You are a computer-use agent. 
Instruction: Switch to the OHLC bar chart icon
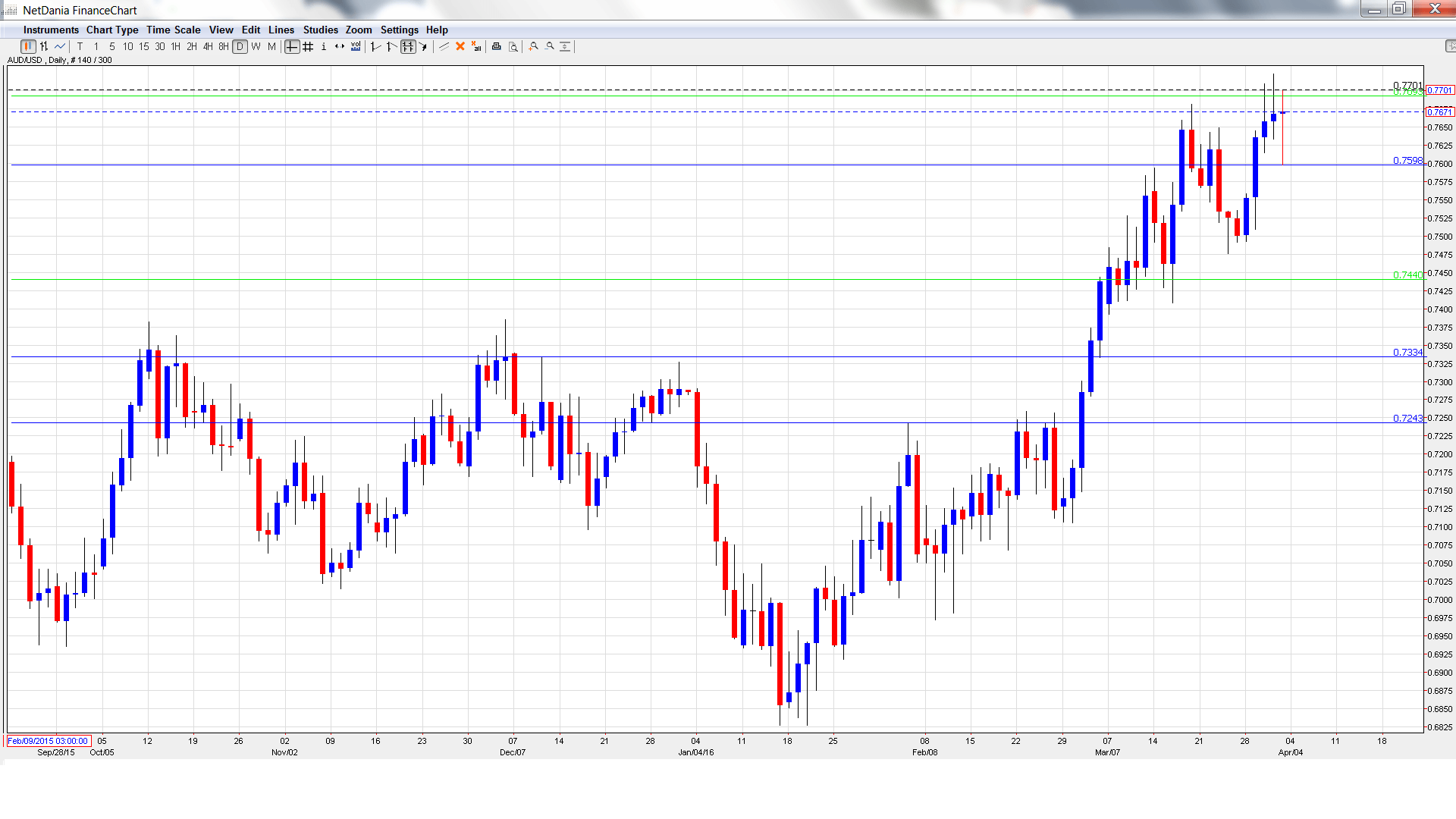pyautogui.click(x=44, y=47)
